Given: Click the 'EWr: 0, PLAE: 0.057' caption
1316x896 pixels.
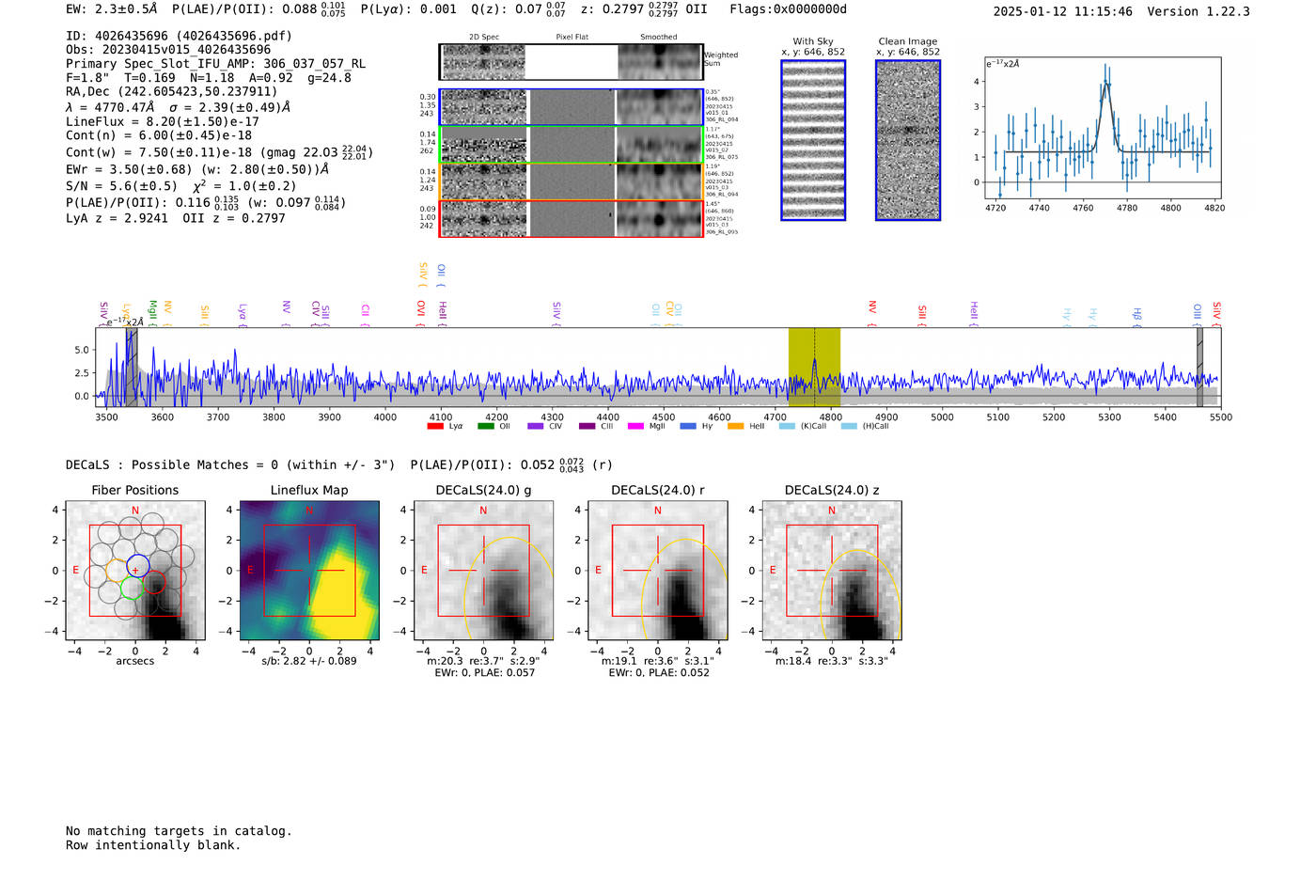Looking at the screenshot, I should 484,673.
